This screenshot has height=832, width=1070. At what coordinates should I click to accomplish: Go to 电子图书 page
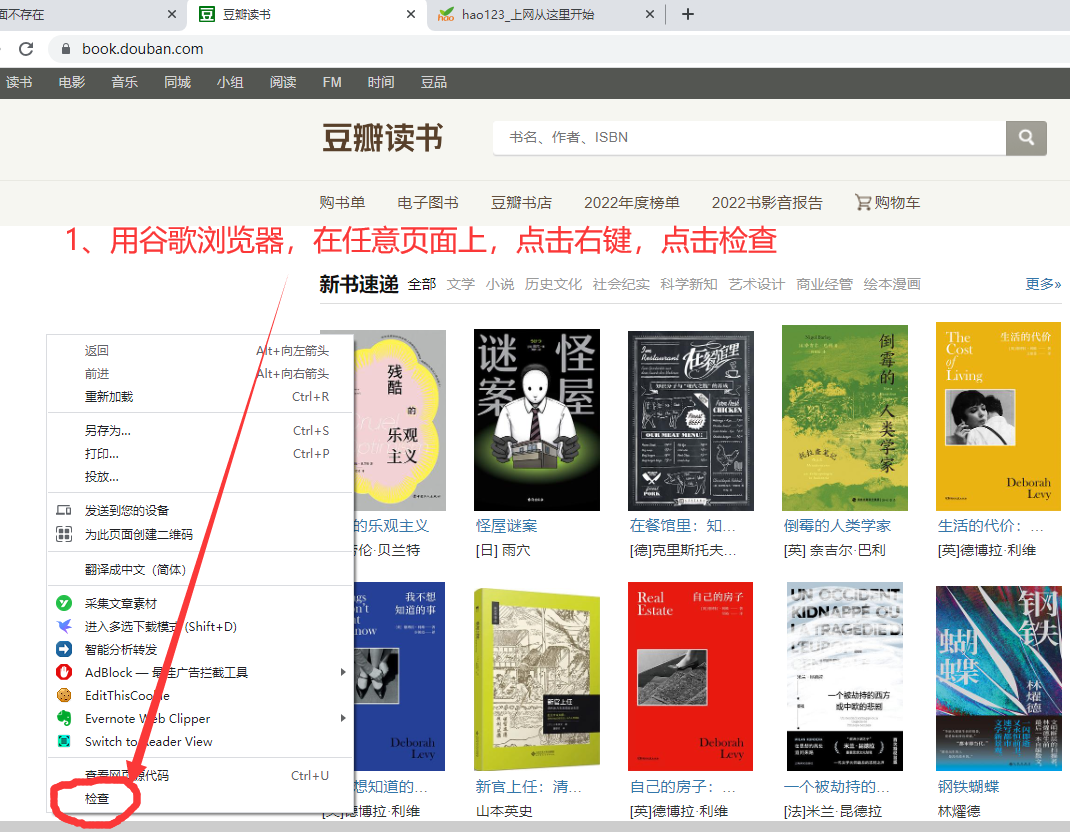428,203
